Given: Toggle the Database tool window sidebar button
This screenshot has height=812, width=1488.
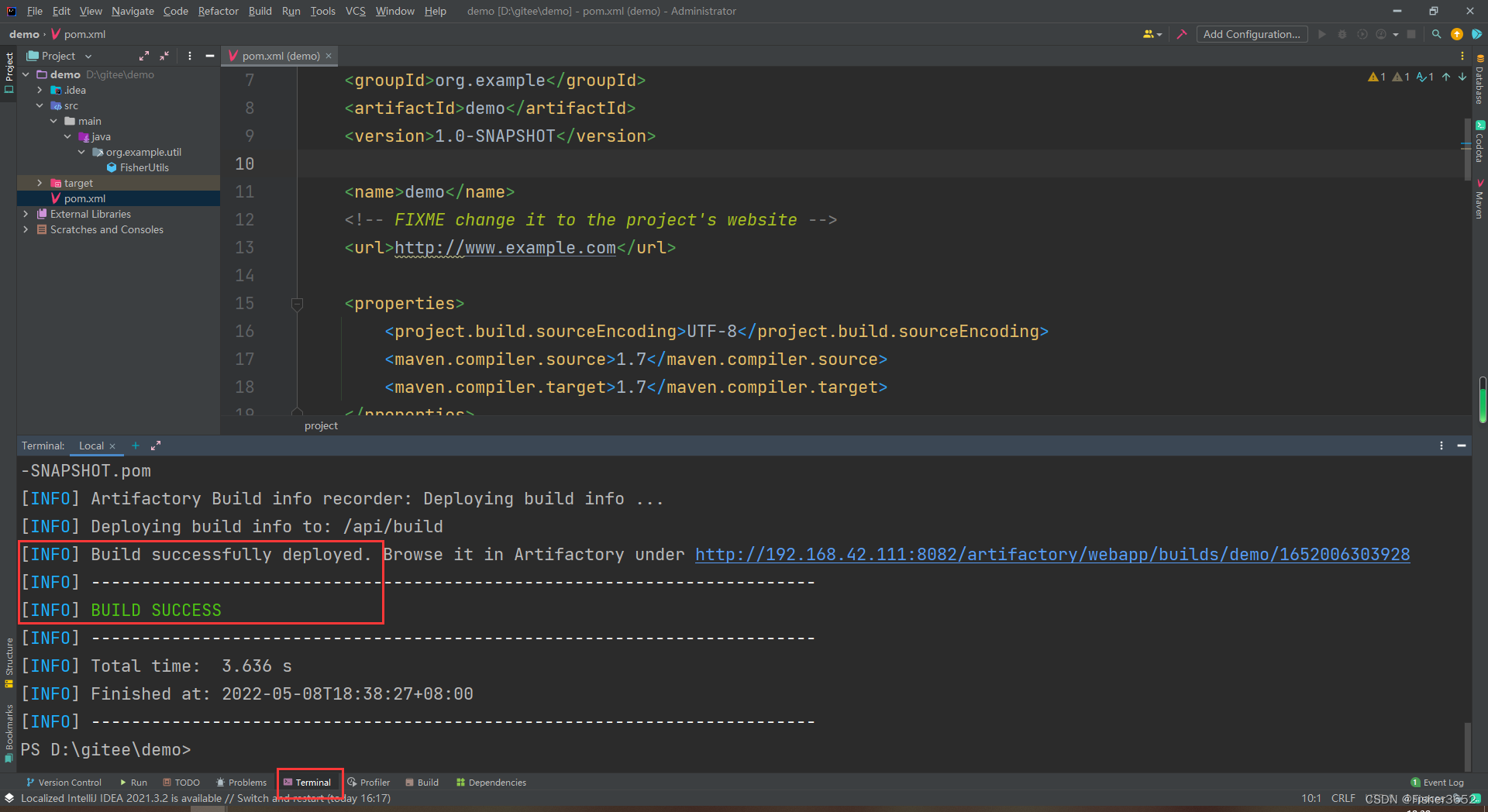Looking at the screenshot, I should tap(1479, 80).
